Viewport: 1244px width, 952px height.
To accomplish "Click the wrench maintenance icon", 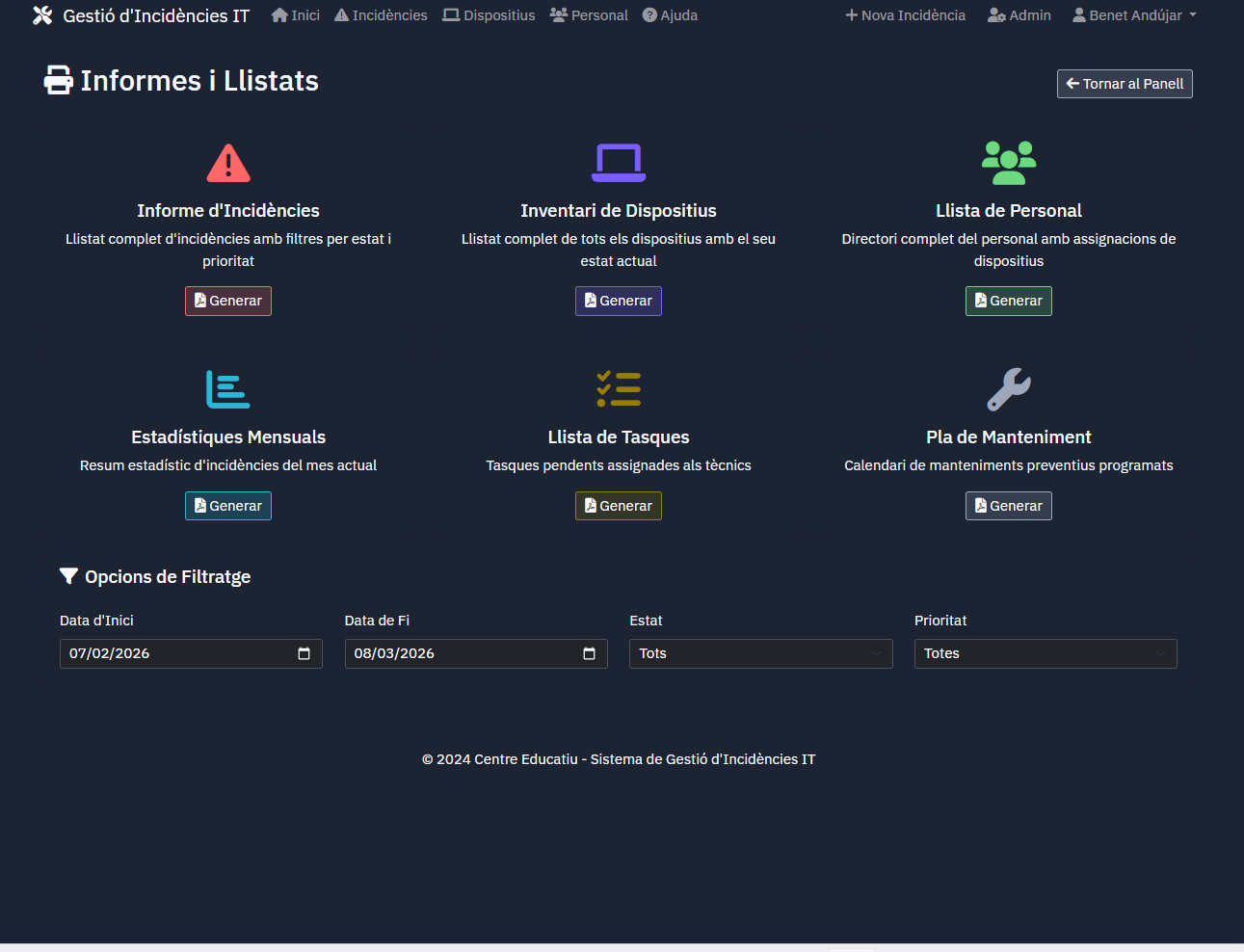I will pos(1009,388).
